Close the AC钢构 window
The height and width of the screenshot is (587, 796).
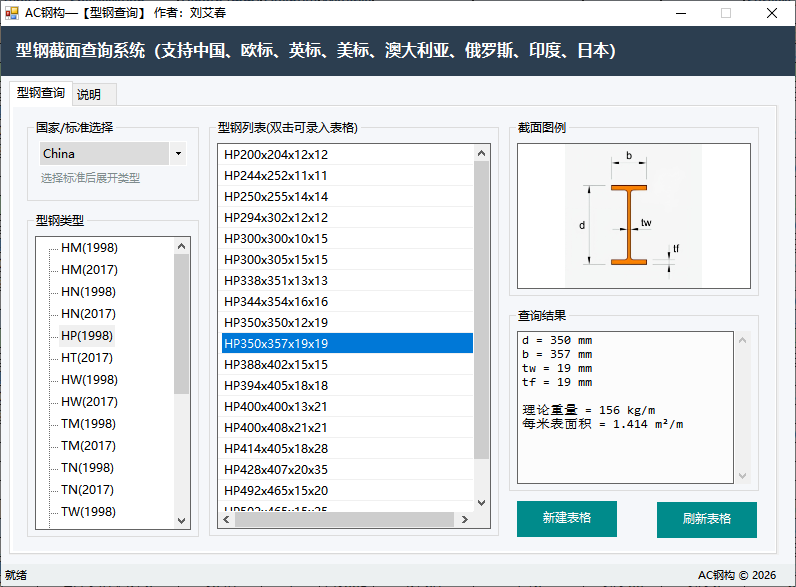coord(772,13)
